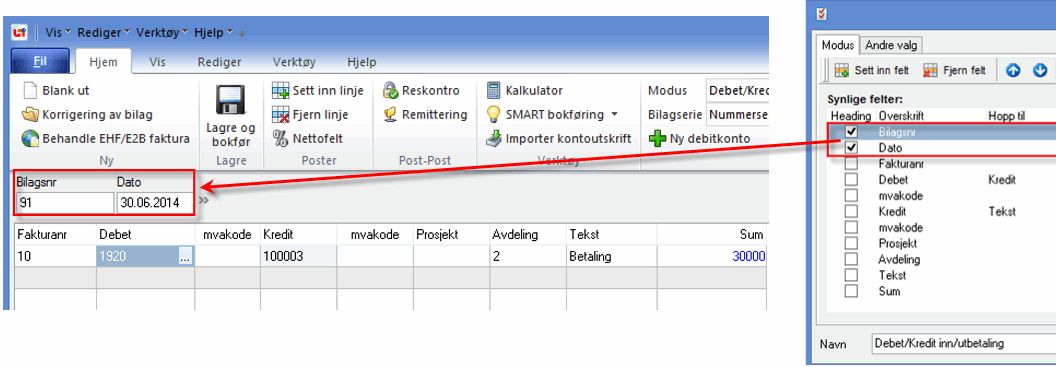
Task: Switch to the Vis ribbon tab
Action: 158,61
